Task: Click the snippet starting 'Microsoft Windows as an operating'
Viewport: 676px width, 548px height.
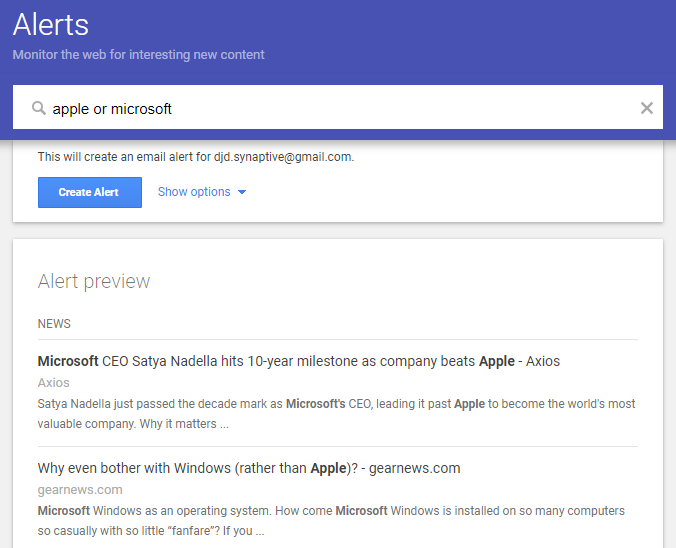Action: click(331, 521)
